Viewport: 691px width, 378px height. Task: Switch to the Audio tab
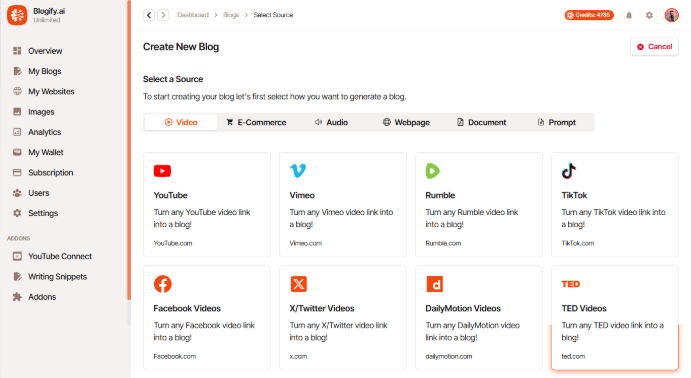(x=331, y=122)
